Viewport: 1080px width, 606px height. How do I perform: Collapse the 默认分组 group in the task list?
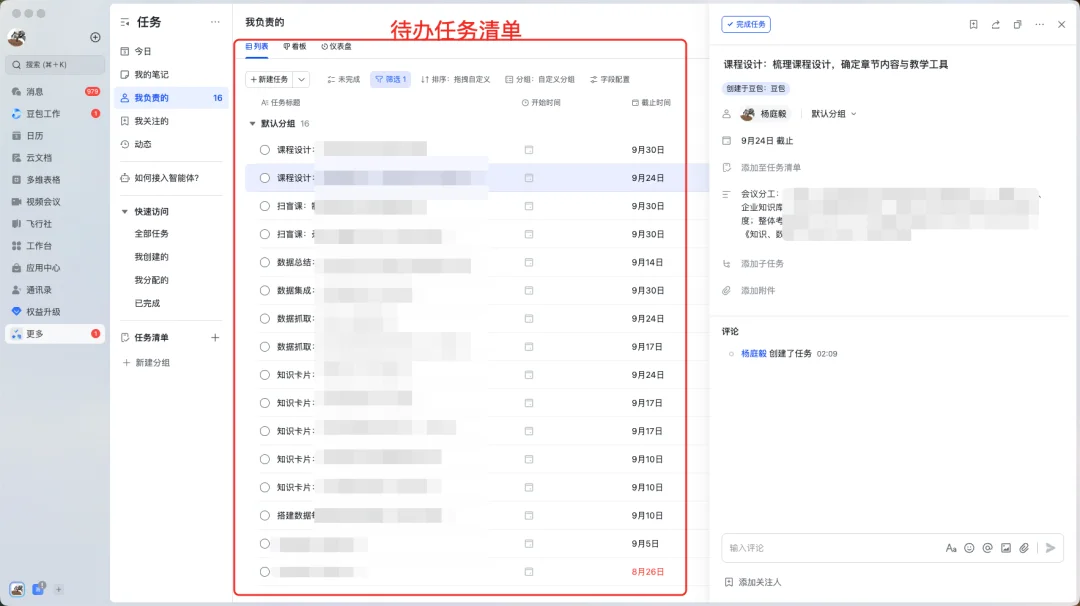click(252, 124)
